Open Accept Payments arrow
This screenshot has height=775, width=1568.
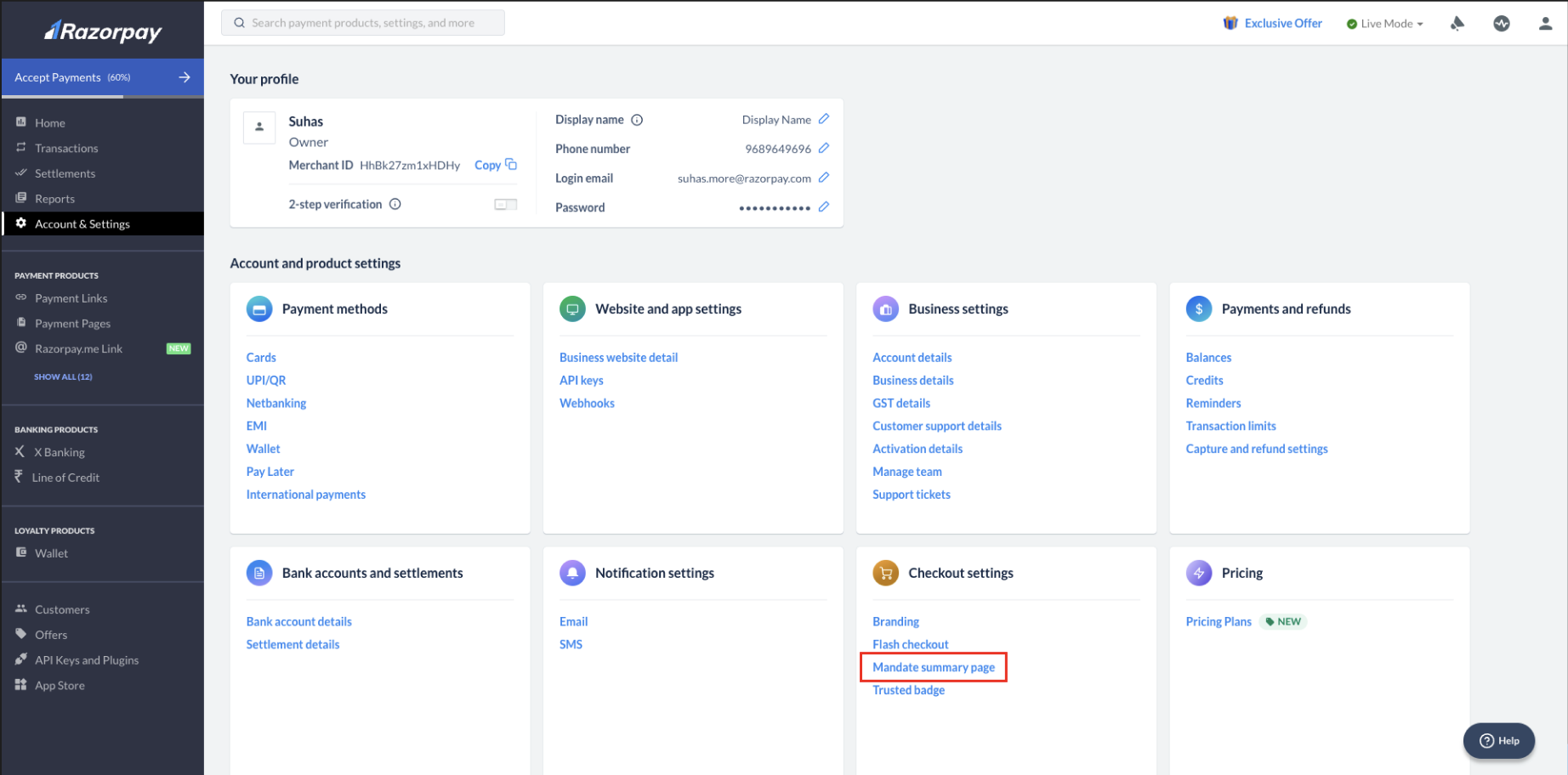pyautogui.click(x=185, y=77)
